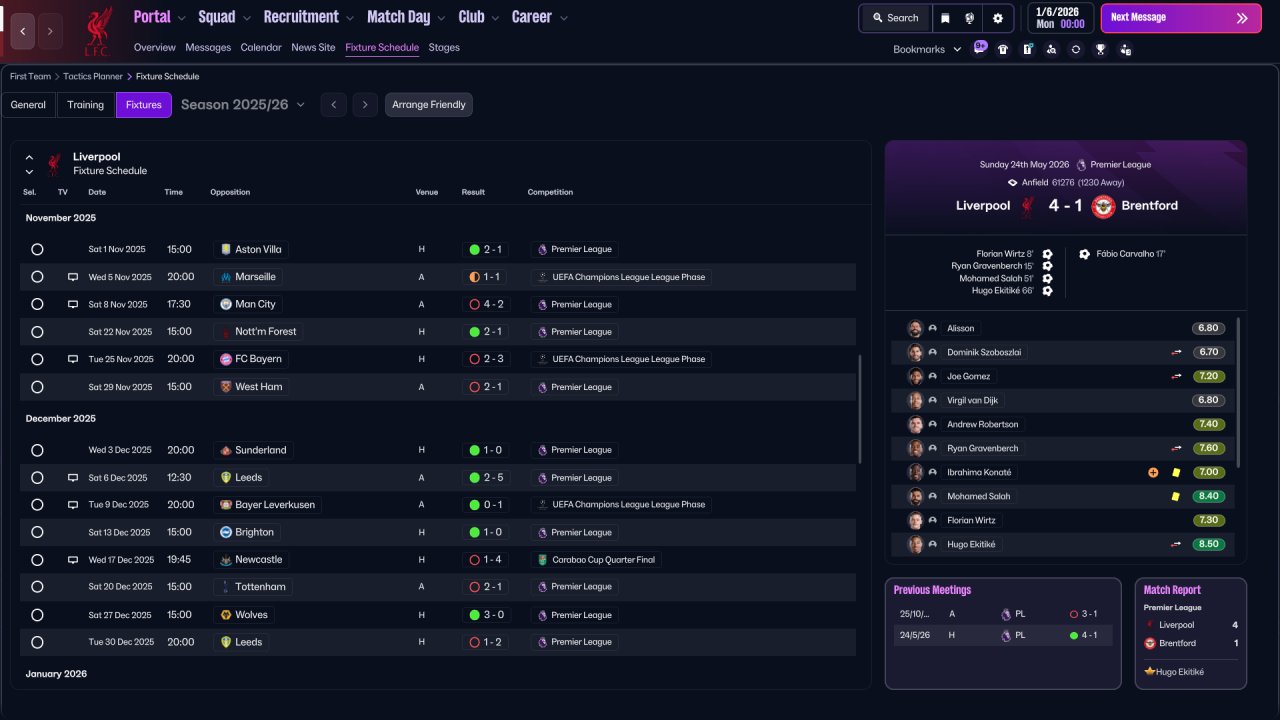Select the Marseille fixture radio button
The width and height of the screenshot is (1280, 720).
(x=37, y=277)
